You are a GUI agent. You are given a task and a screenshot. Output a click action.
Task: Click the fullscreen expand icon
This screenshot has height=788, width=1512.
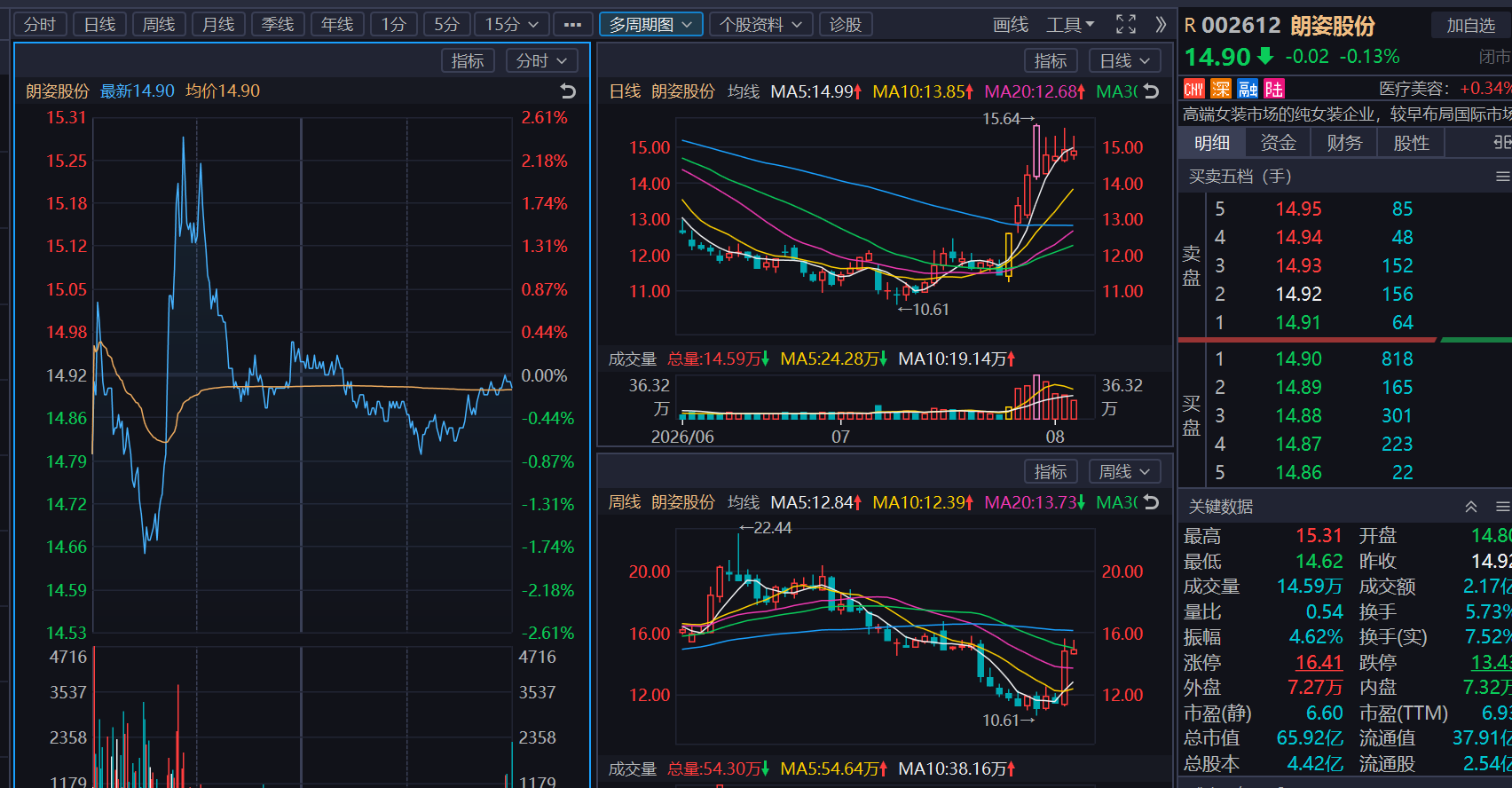[x=1126, y=25]
